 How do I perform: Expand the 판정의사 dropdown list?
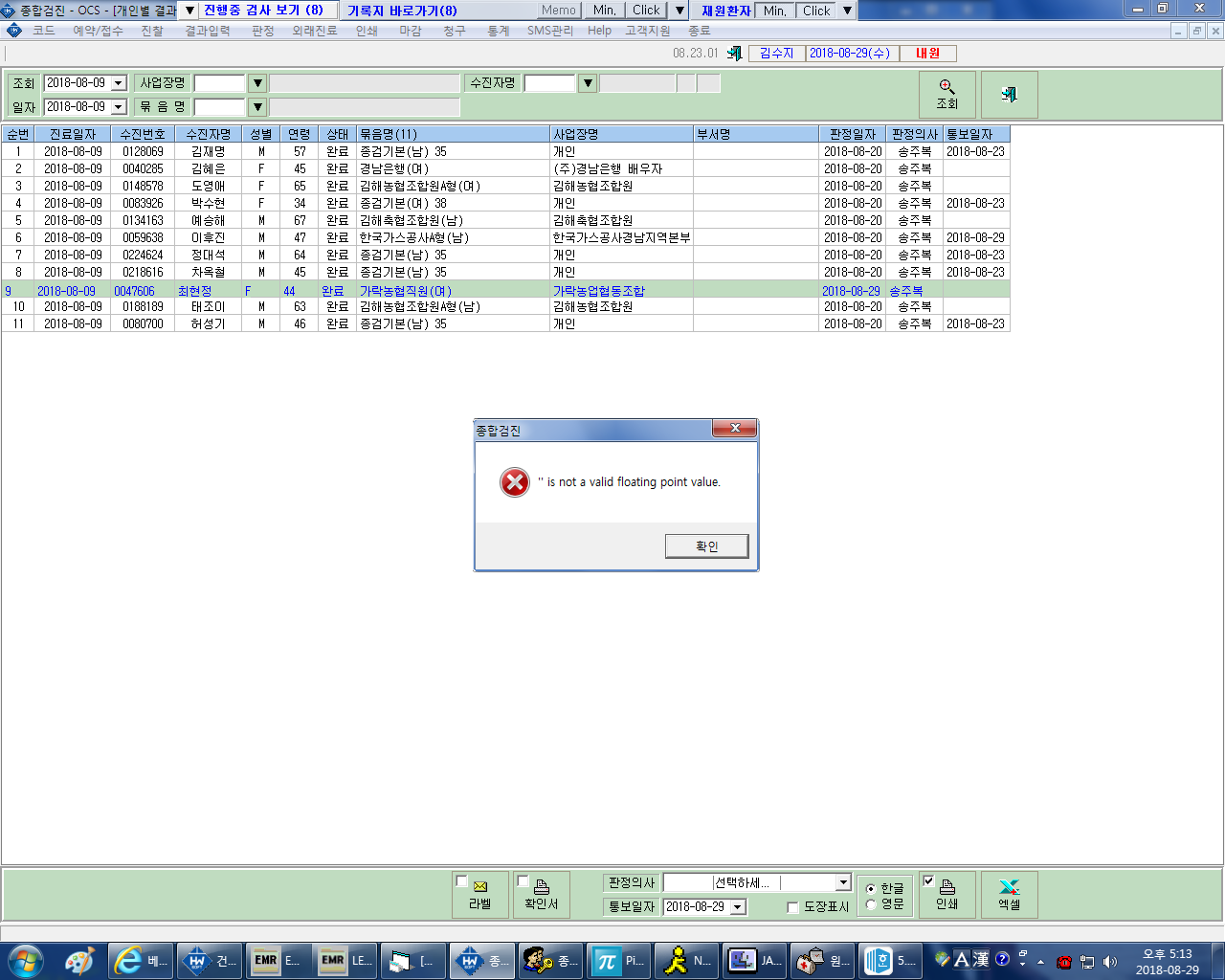point(843,882)
